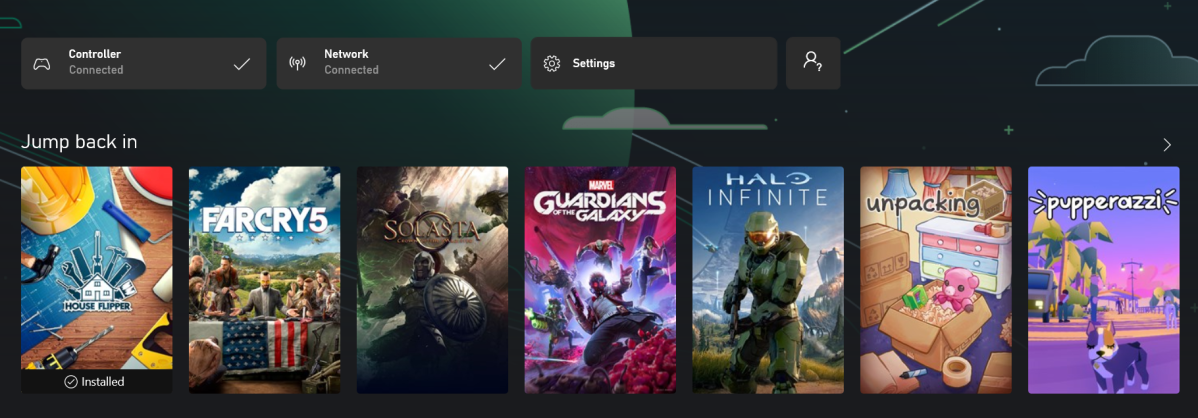Open the Settings button
This screenshot has width=1198, height=418.
pyautogui.click(x=653, y=63)
